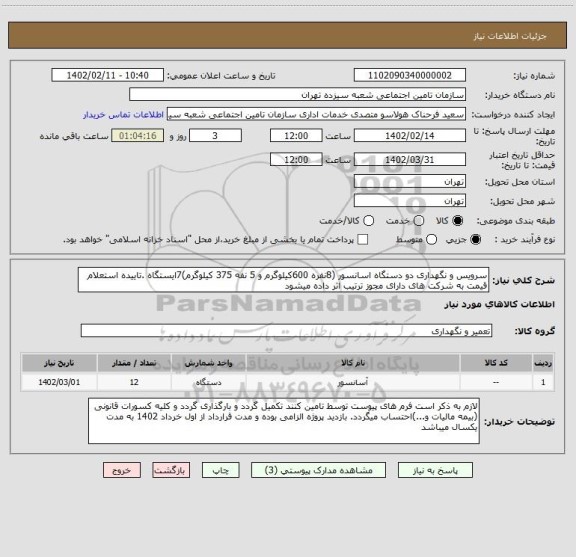
Task: Click the 'اطلاعات کالاهای مورد نیاز' section heading
Action: (x=500, y=305)
